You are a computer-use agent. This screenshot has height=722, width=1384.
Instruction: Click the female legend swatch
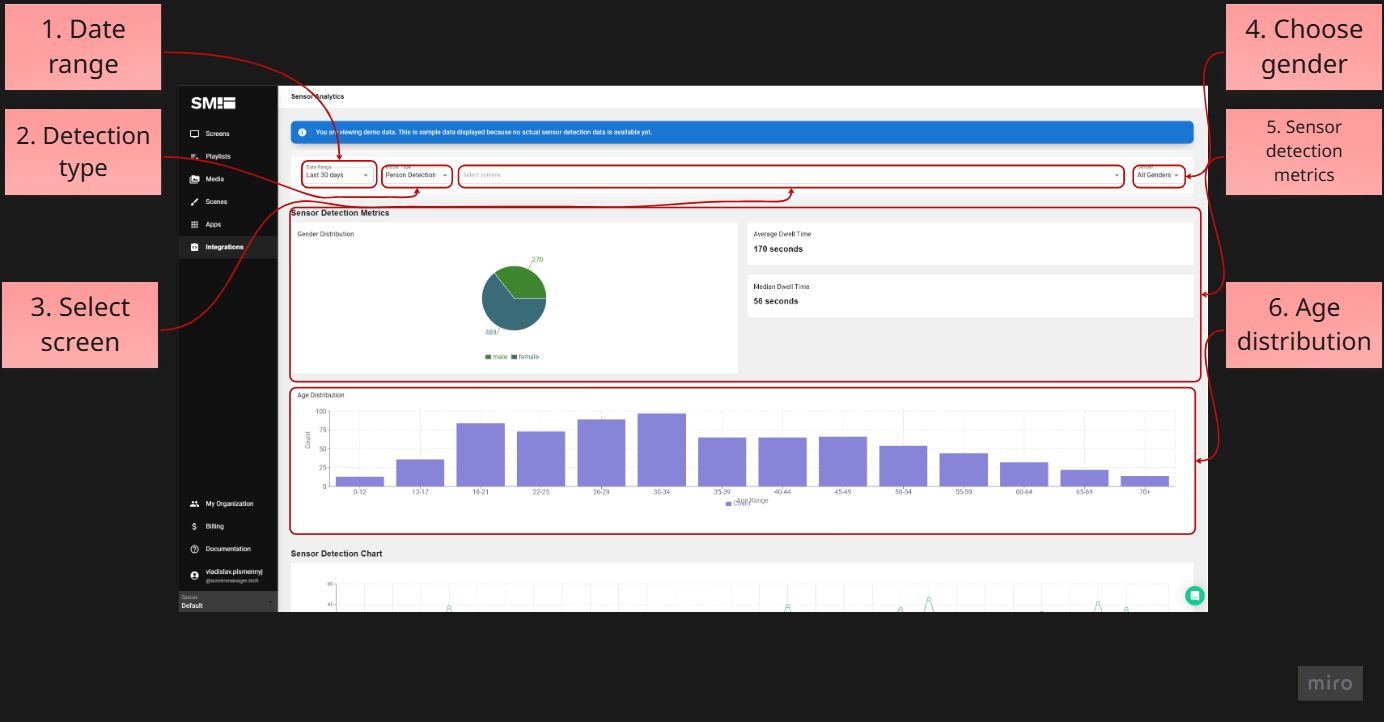coord(514,357)
